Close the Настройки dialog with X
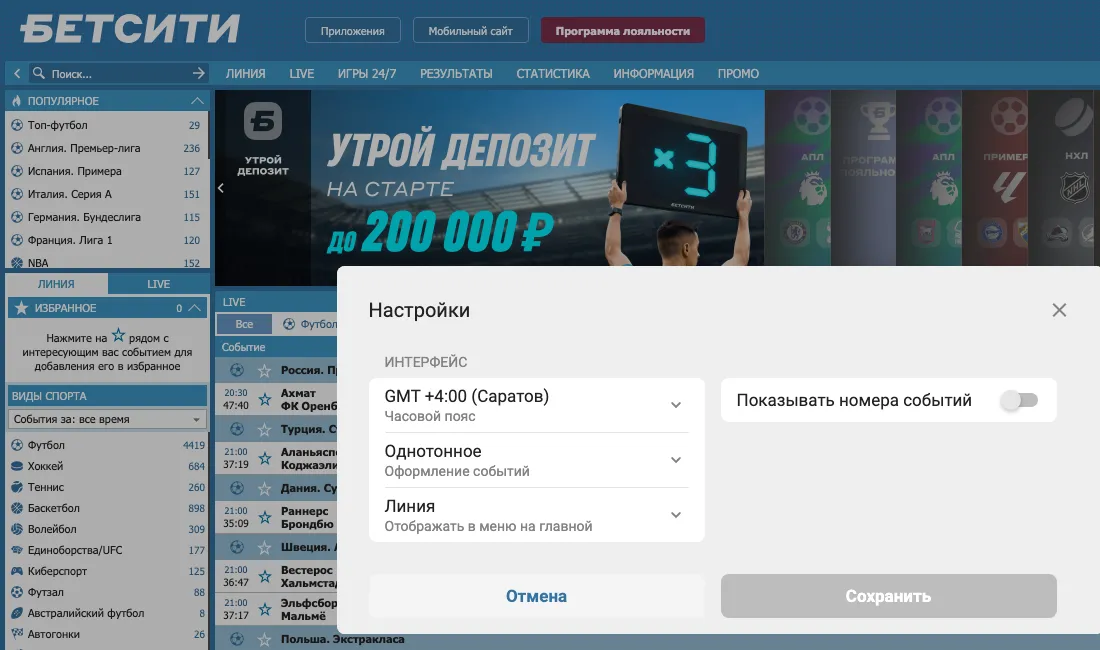This screenshot has width=1100, height=650. click(x=1059, y=310)
